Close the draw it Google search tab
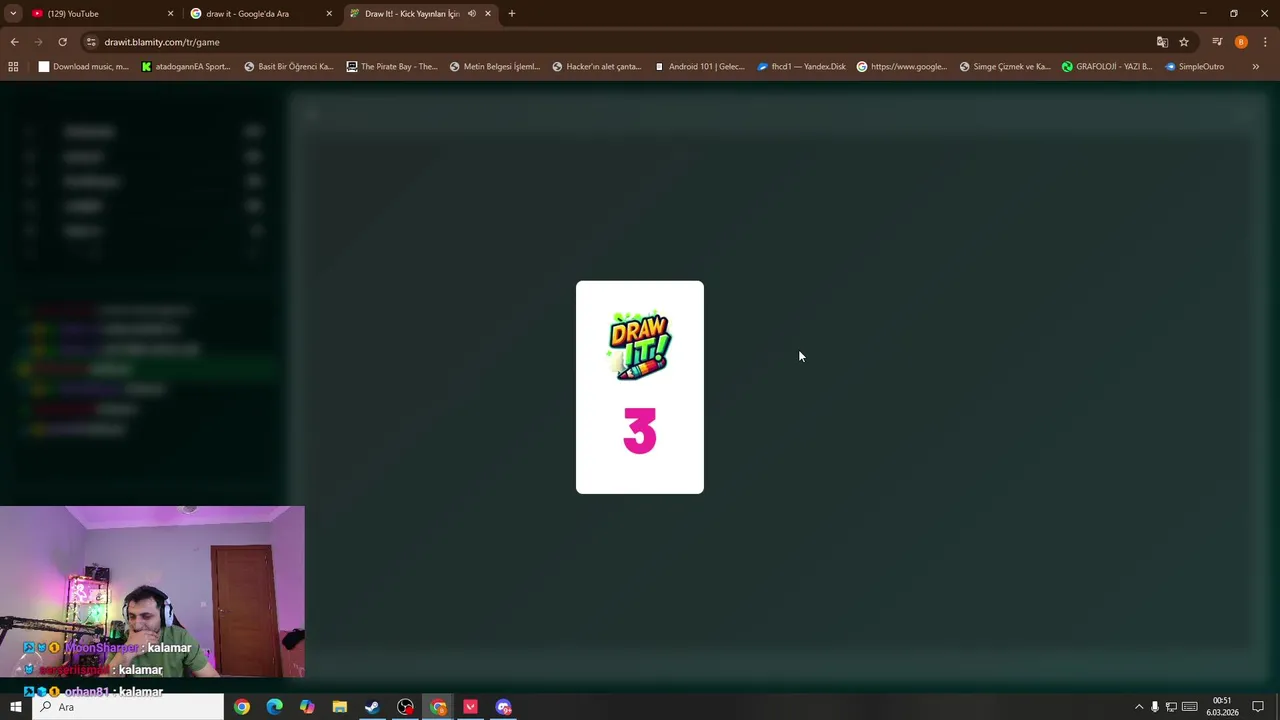The width and height of the screenshot is (1280, 720). point(329,14)
